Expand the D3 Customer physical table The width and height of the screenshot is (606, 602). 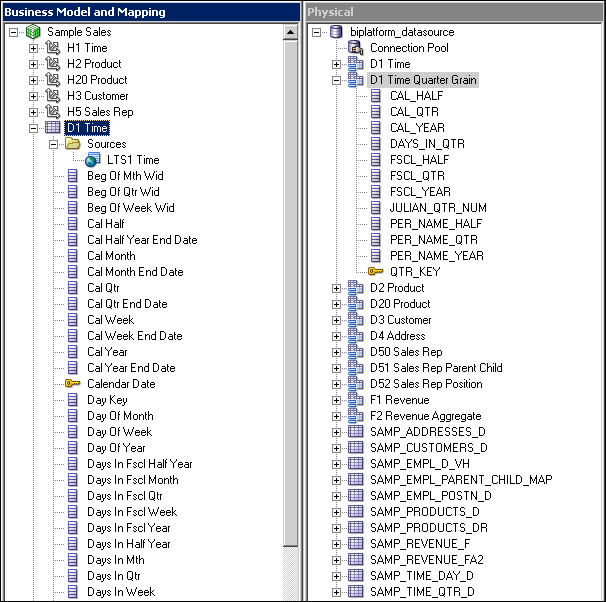tap(336, 320)
